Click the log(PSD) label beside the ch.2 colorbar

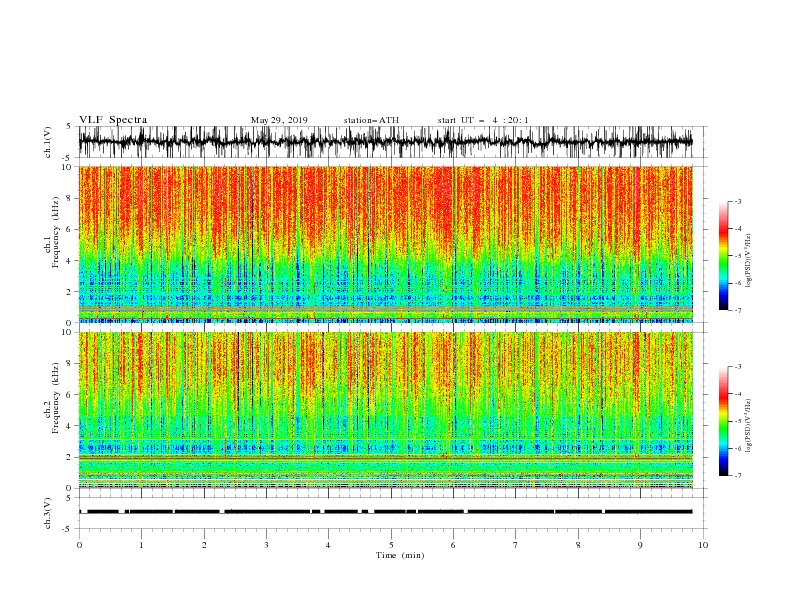pos(749,425)
